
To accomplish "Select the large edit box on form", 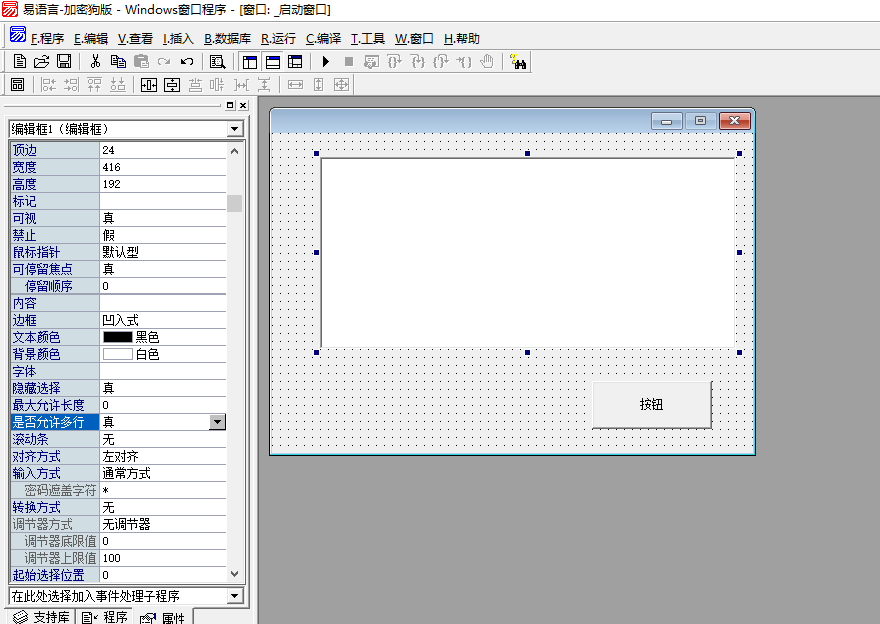I will pos(528,253).
